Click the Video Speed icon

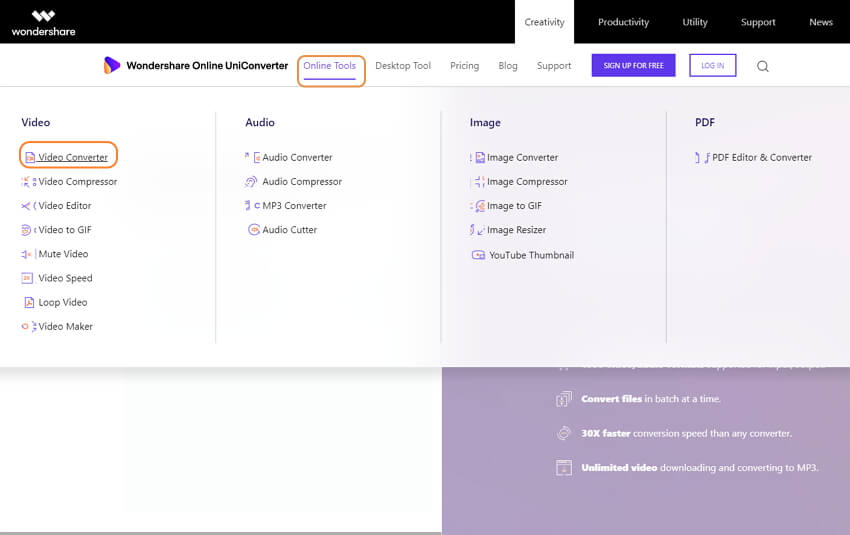(27, 278)
